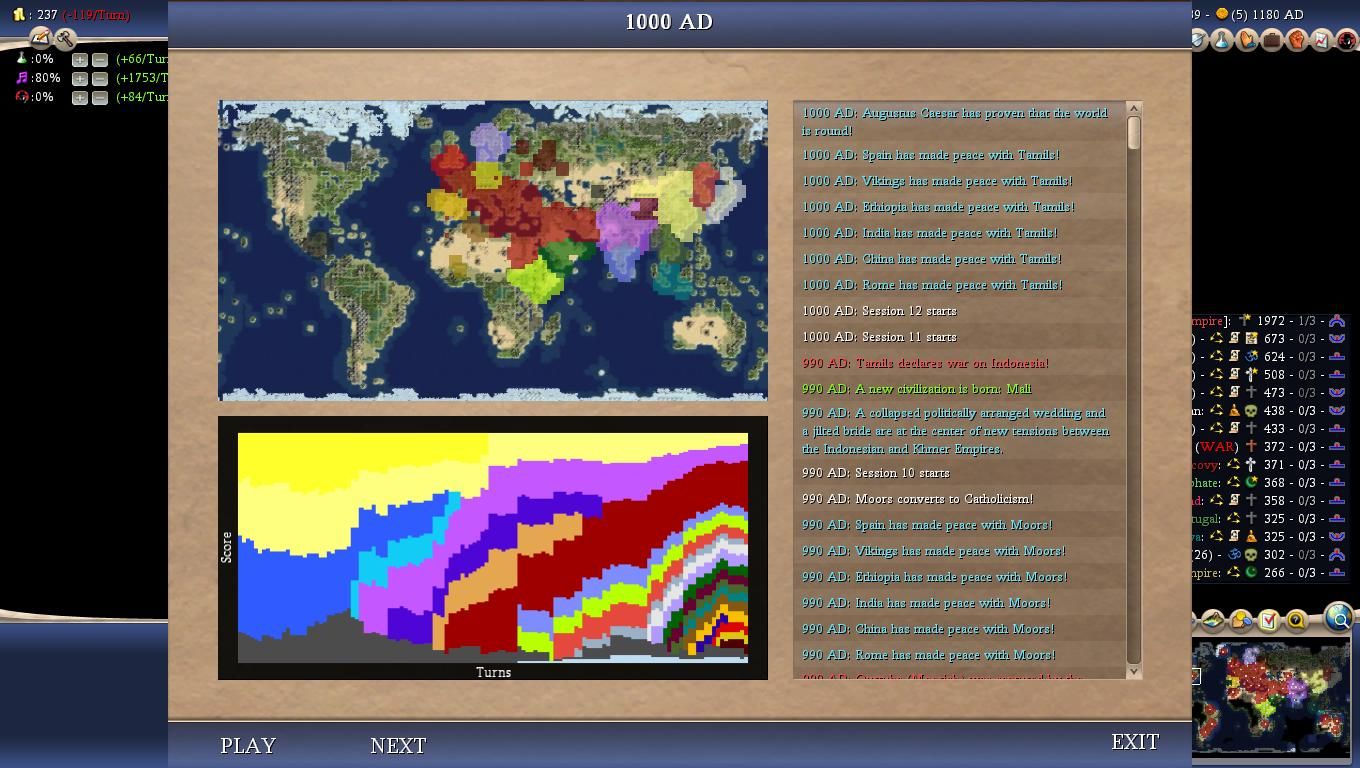This screenshot has width=1360, height=768.
Task: Open the Technology advisor flask icon
Action: 1222,40
